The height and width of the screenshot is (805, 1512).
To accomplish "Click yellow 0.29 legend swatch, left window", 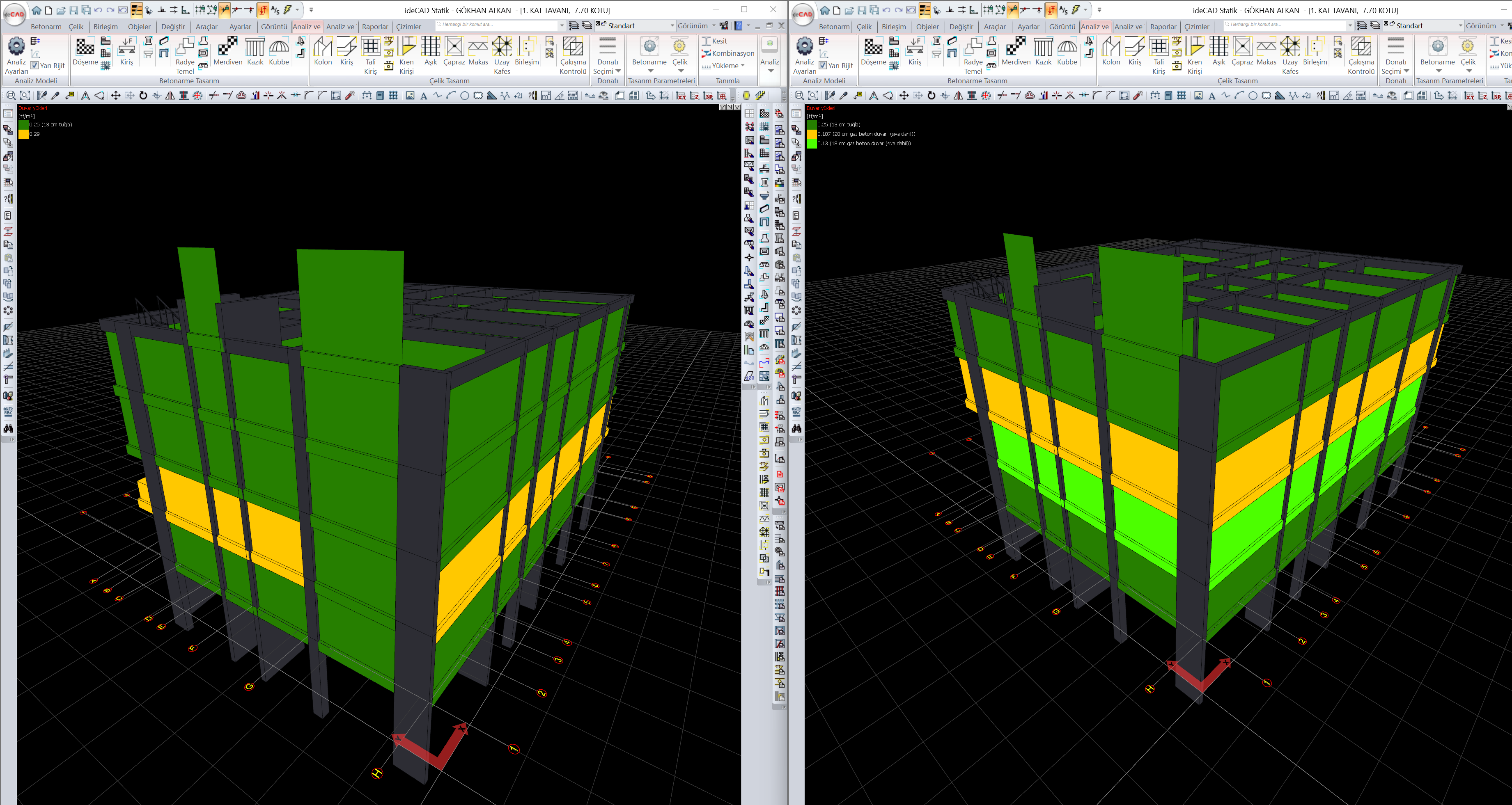I will [x=23, y=134].
